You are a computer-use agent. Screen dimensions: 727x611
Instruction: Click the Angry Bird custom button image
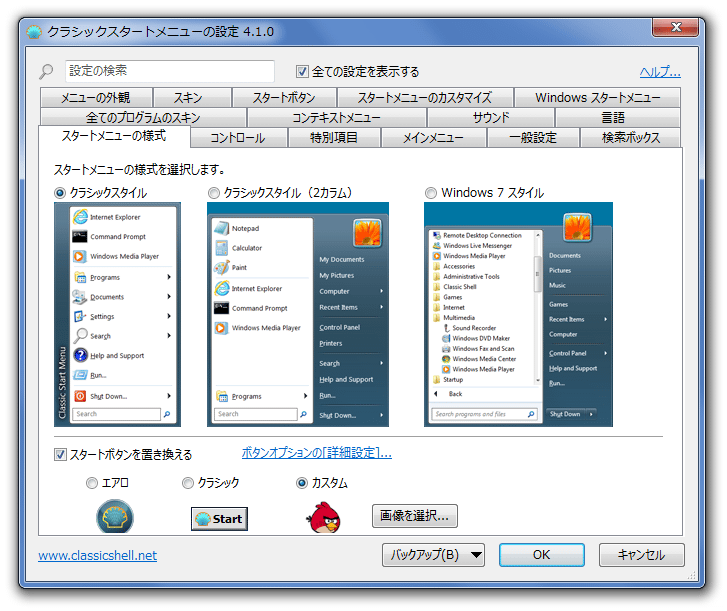(x=324, y=517)
